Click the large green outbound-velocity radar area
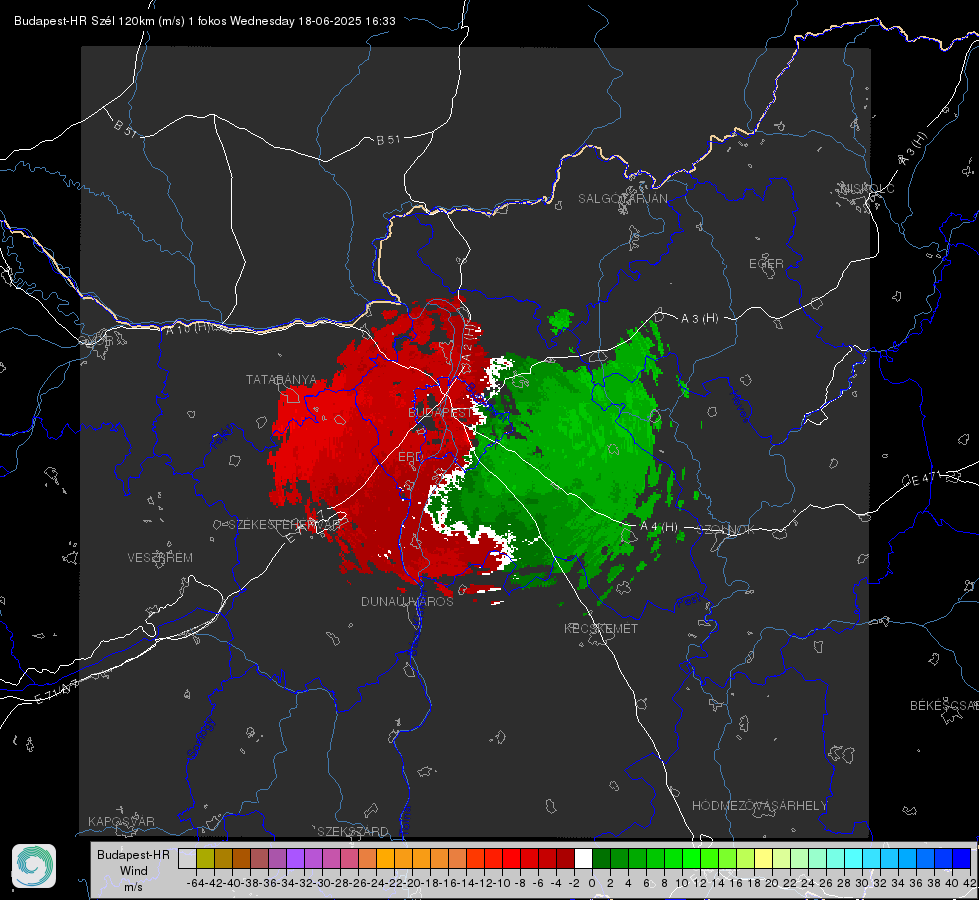The image size is (979, 900). pyautogui.click(x=568, y=462)
